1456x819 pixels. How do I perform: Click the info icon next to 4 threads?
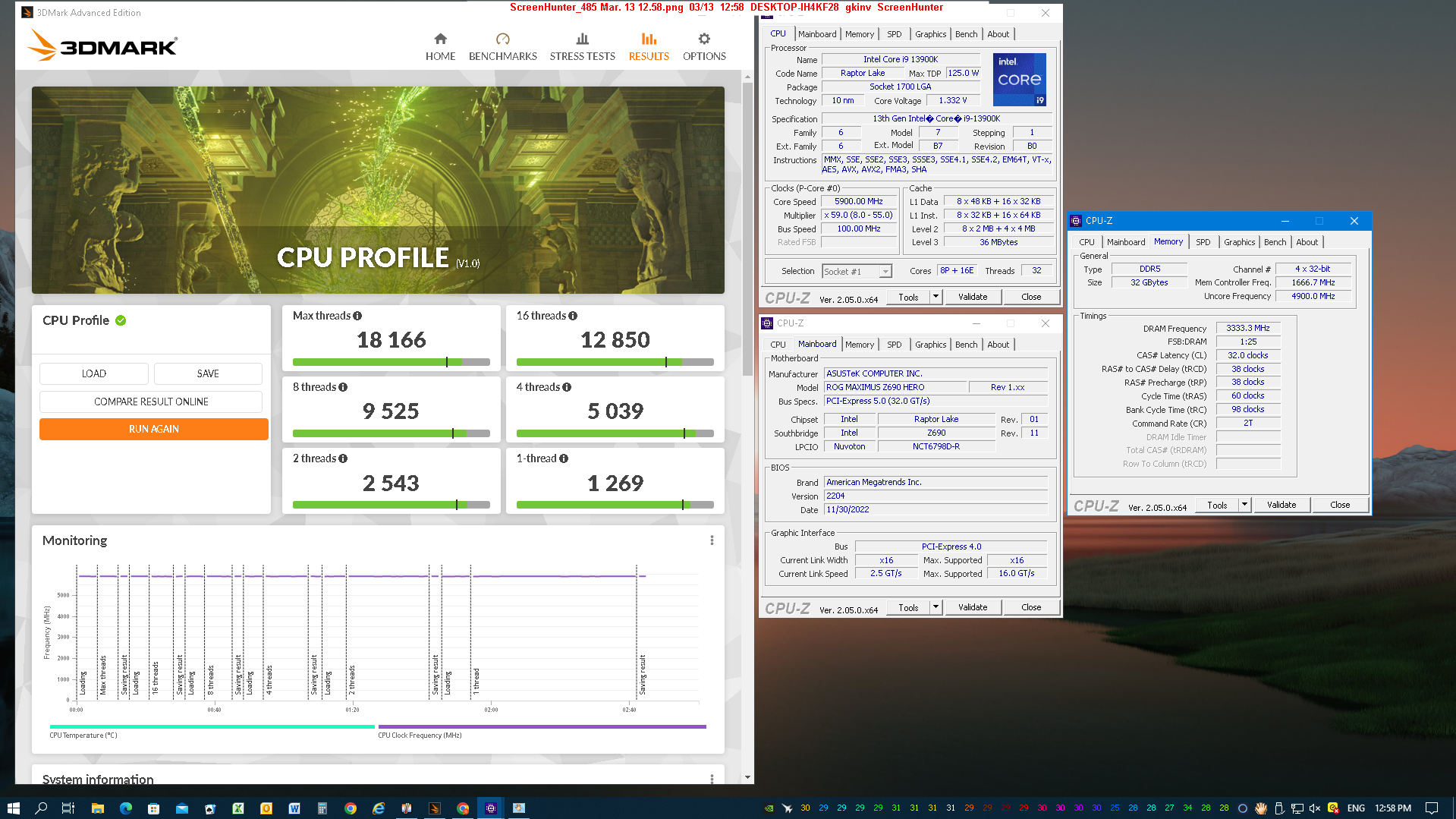[x=567, y=387]
